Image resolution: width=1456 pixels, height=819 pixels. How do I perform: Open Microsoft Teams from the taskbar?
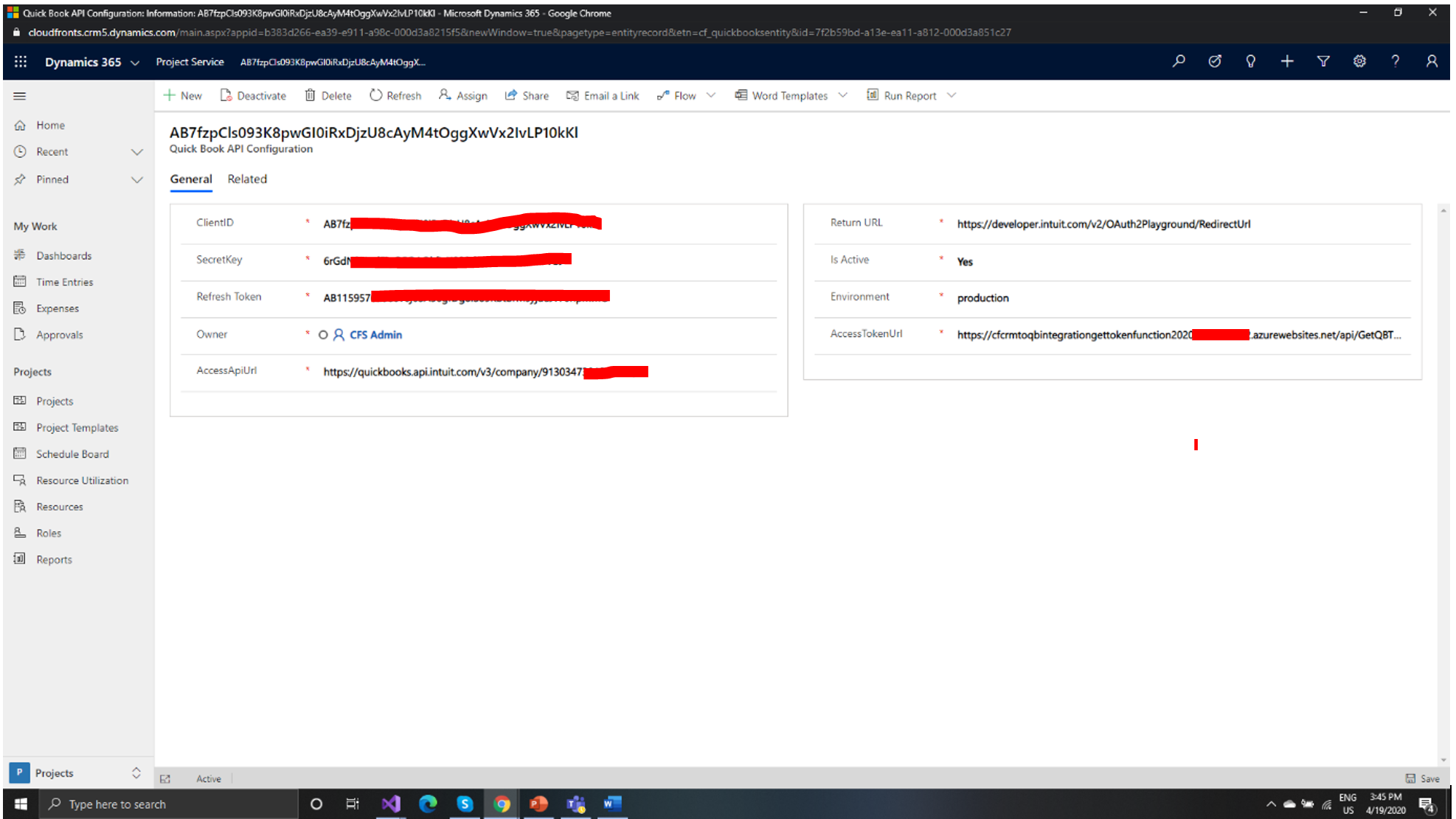tap(575, 804)
